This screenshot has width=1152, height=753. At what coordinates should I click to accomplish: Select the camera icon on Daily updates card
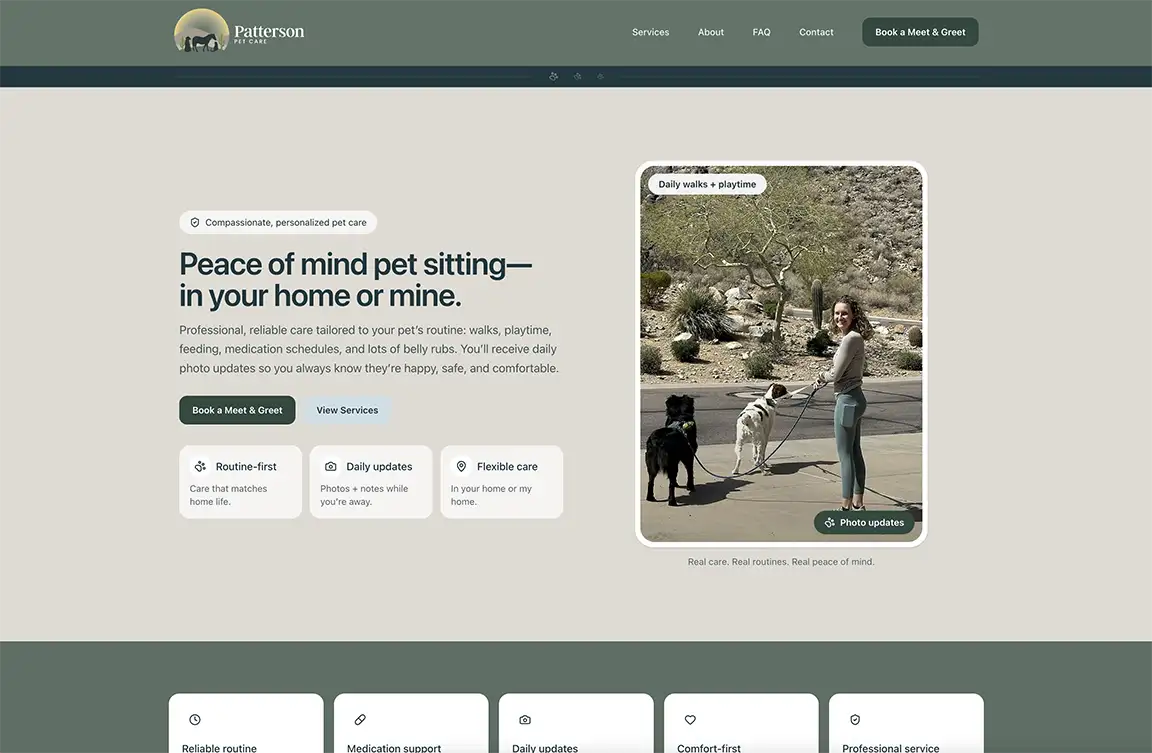pos(524,718)
